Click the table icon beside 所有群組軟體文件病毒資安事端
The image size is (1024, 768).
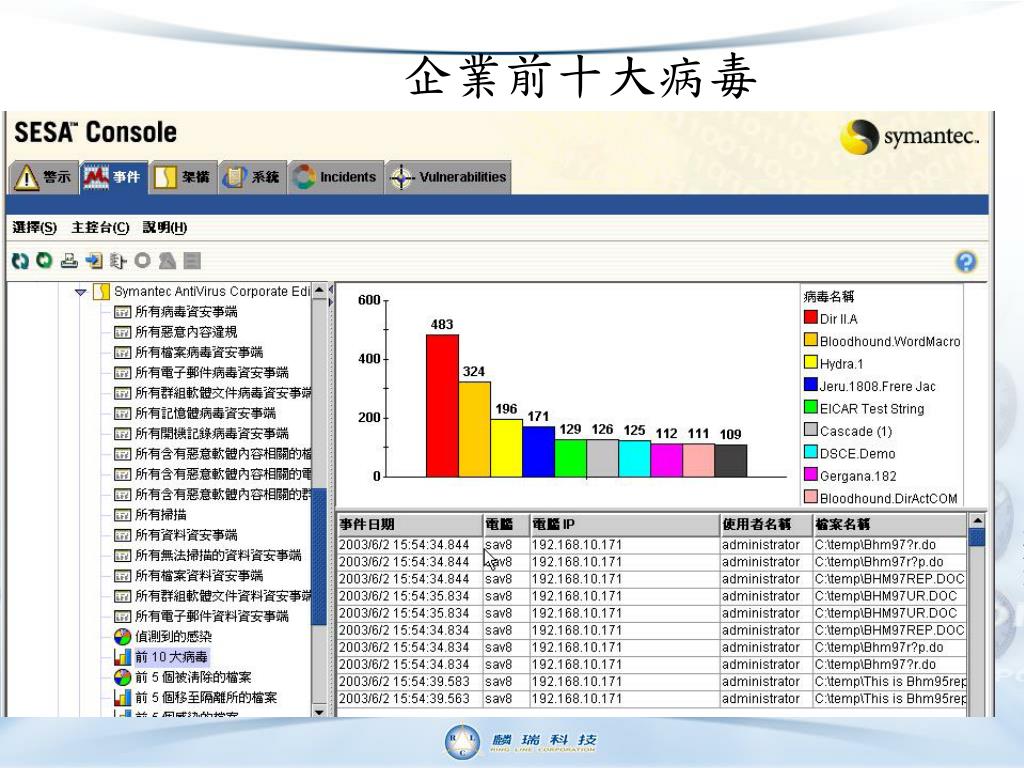pos(122,393)
